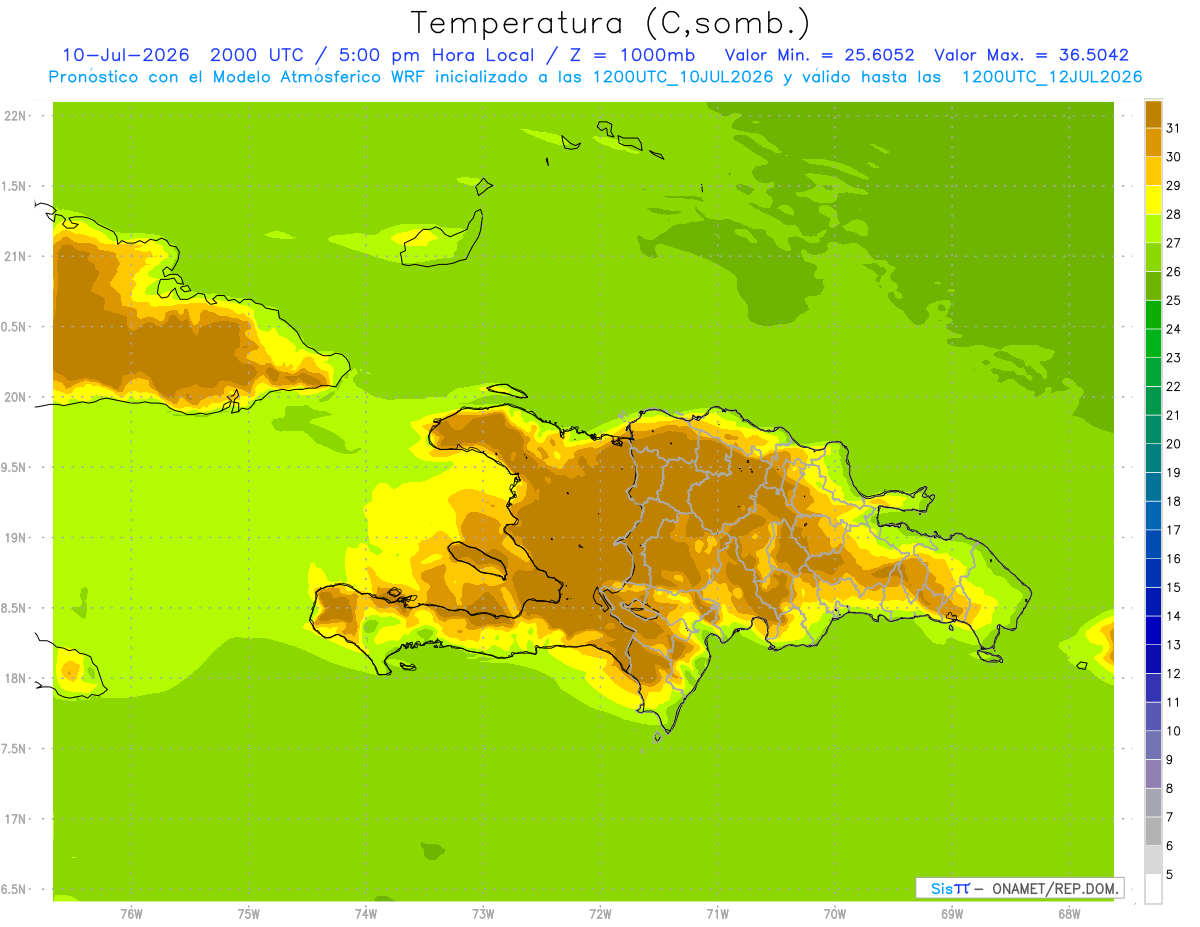1200x927 pixels.
Task: Click the title "Temperatura (C,somb.)"
Action: click(x=611, y=23)
